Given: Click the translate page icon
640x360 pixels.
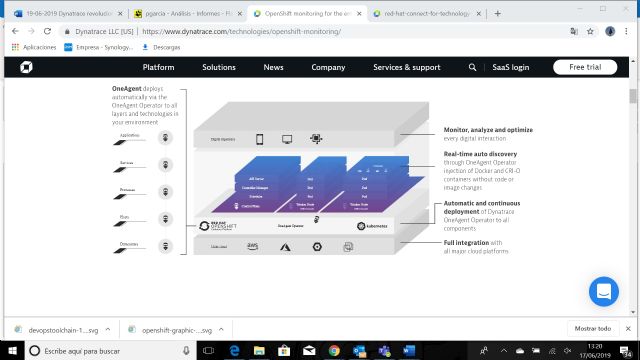Looking at the screenshot, I should pos(574,31).
